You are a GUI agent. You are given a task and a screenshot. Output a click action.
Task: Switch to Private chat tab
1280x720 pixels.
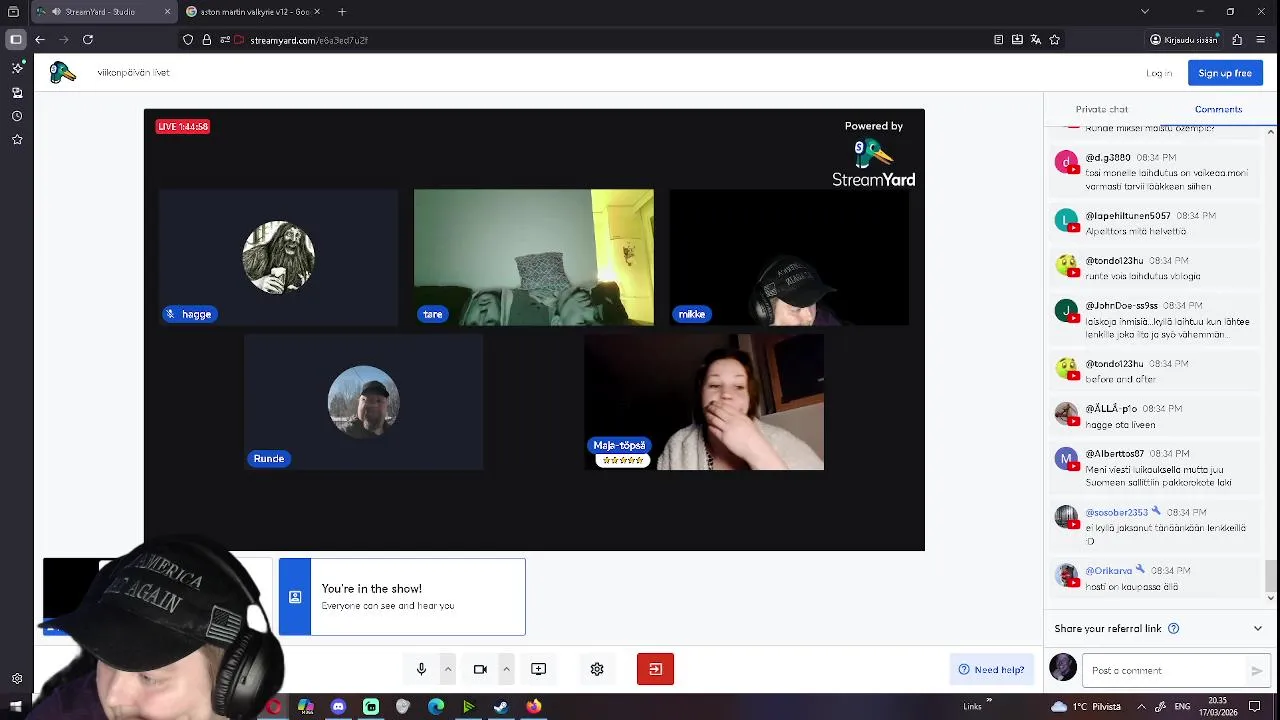(x=1101, y=109)
